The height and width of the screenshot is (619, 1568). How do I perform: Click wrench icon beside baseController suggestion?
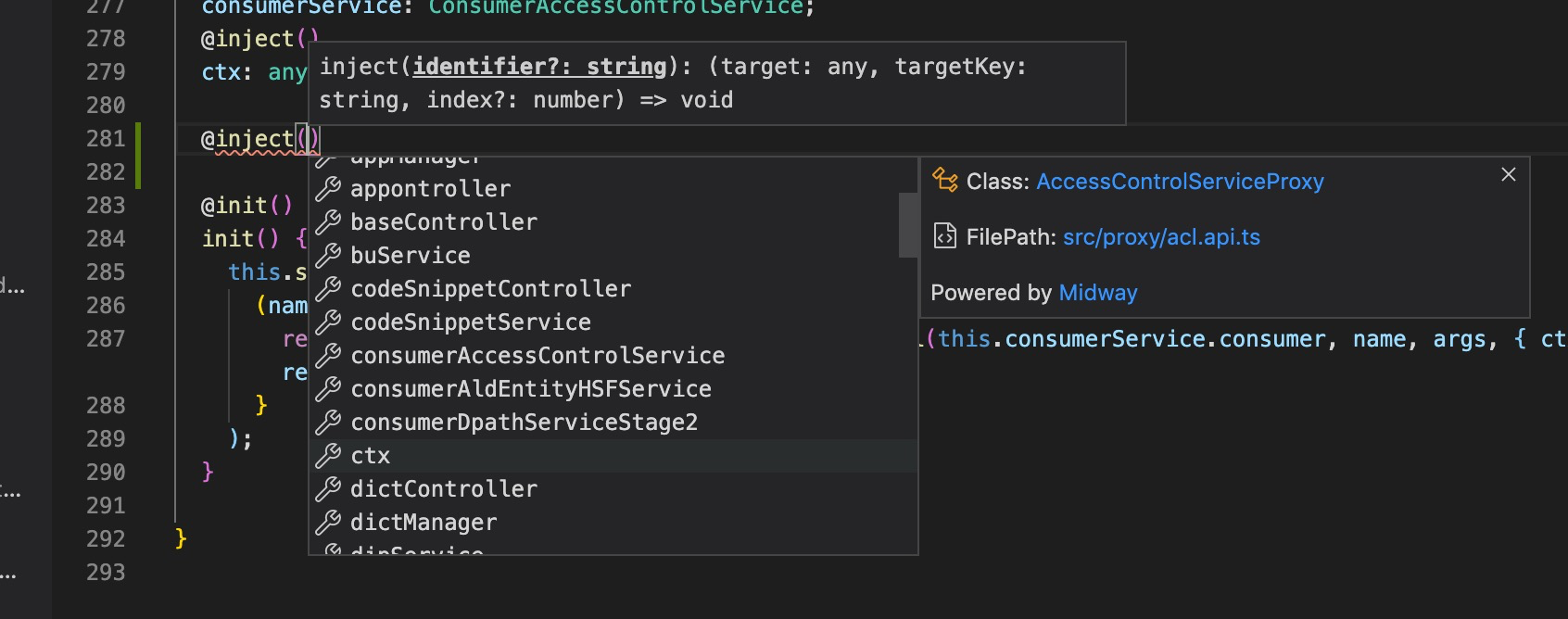(x=328, y=222)
